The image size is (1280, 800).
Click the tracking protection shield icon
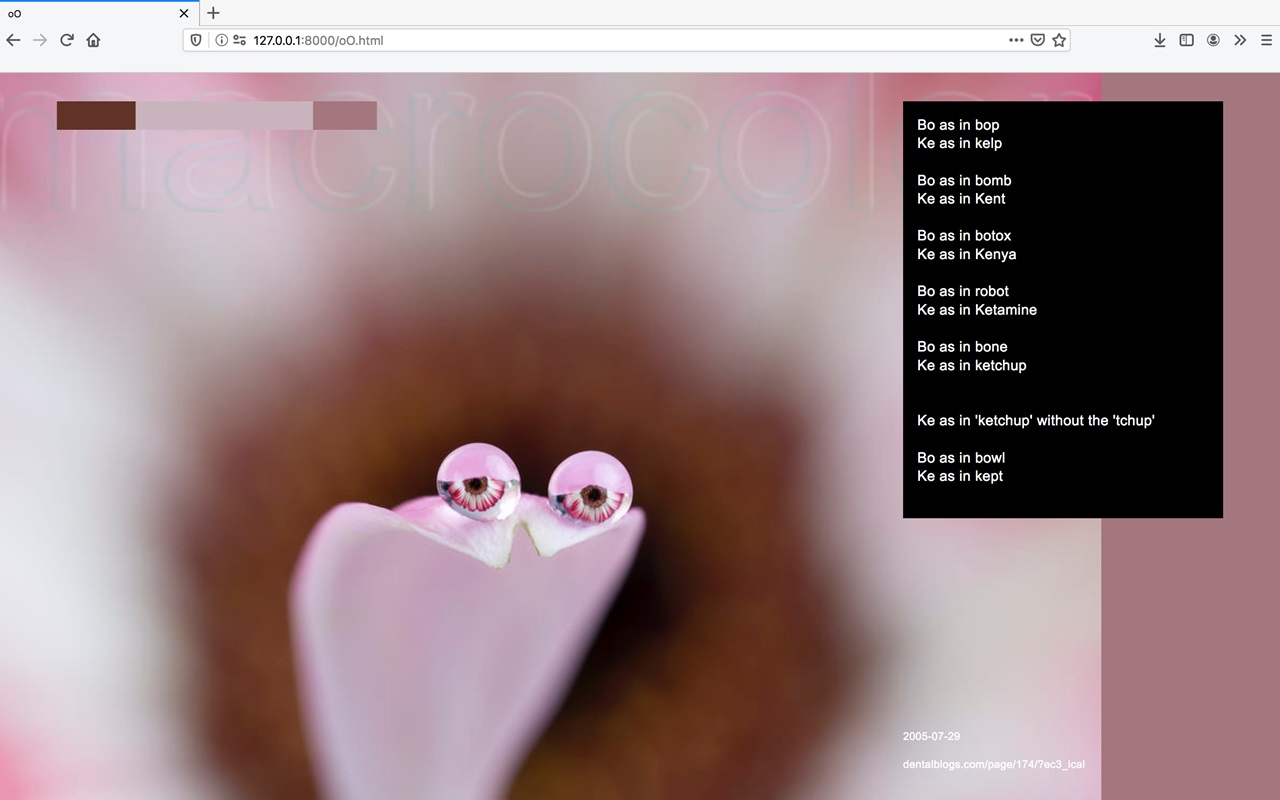[195, 40]
